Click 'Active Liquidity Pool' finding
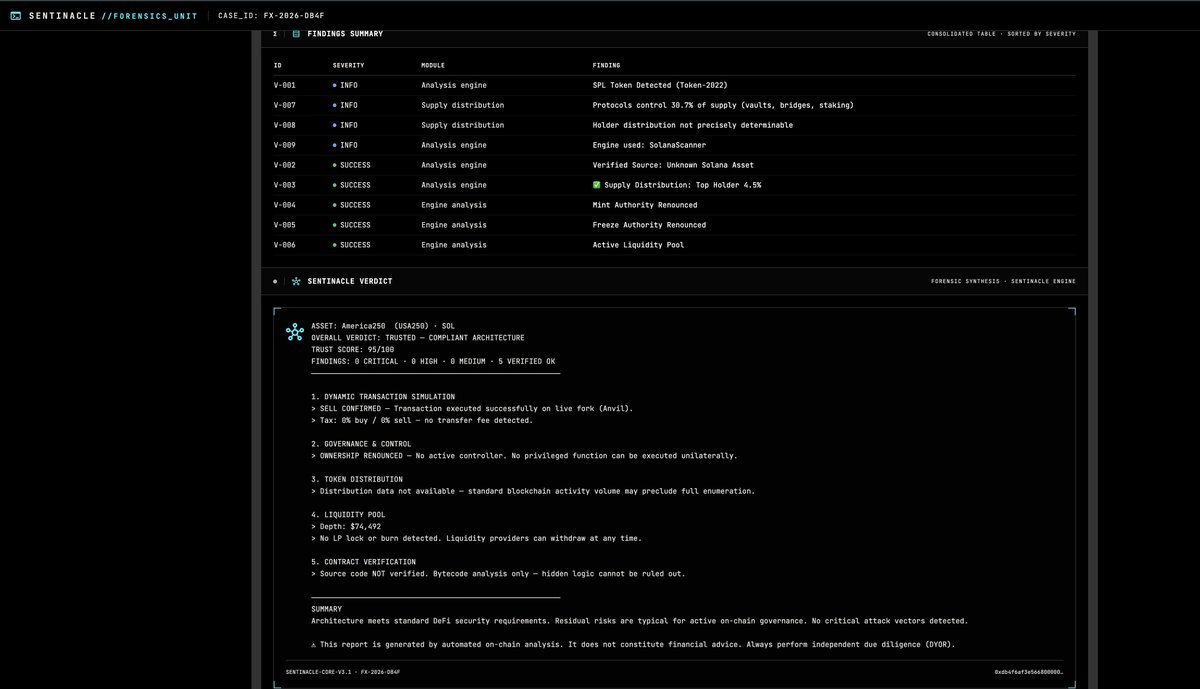This screenshot has width=1200, height=689. (x=638, y=245)
